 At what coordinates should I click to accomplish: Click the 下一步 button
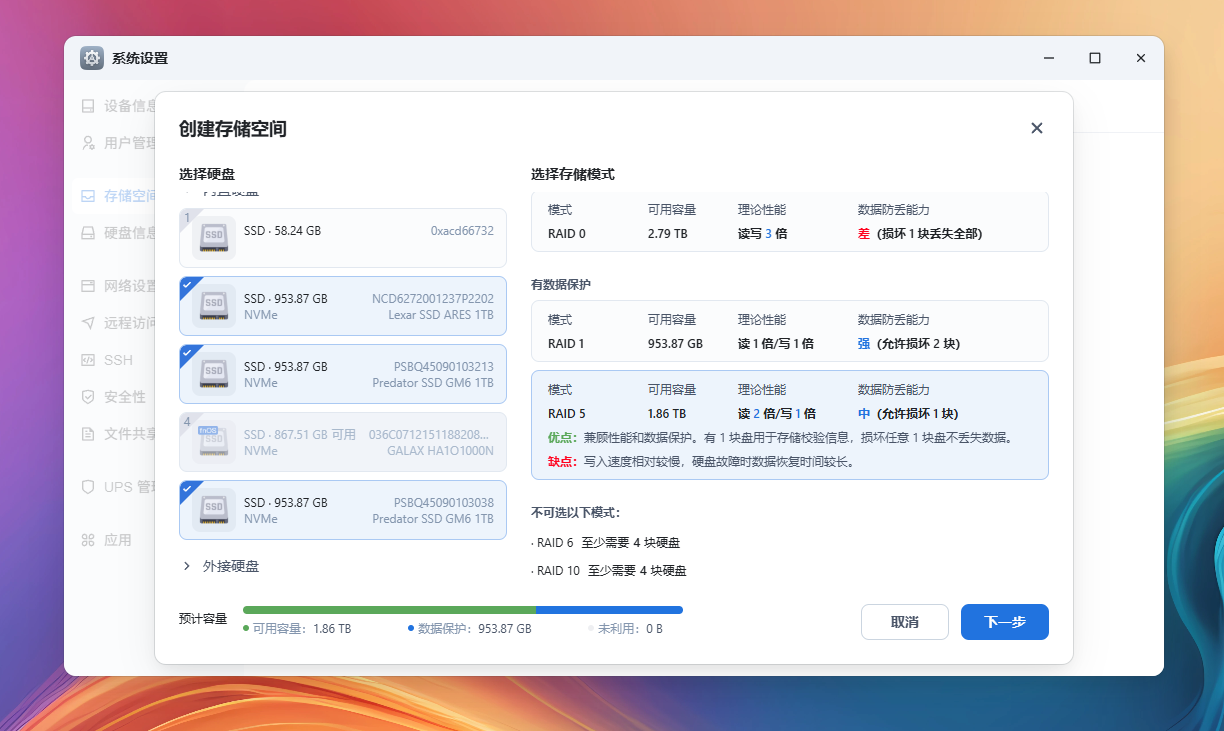coord(1004,622)
